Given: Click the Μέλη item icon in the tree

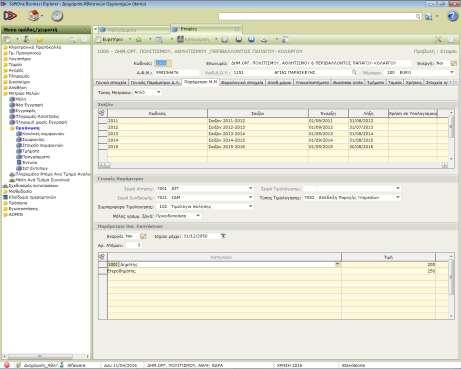Looking at the screenshot, I should (12, 99).
